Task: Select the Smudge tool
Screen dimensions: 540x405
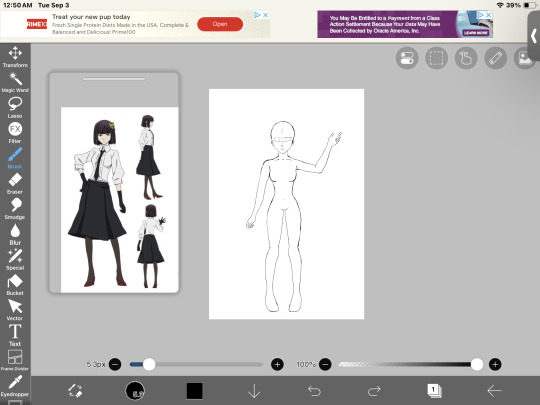Action: (x=15, y=209)
